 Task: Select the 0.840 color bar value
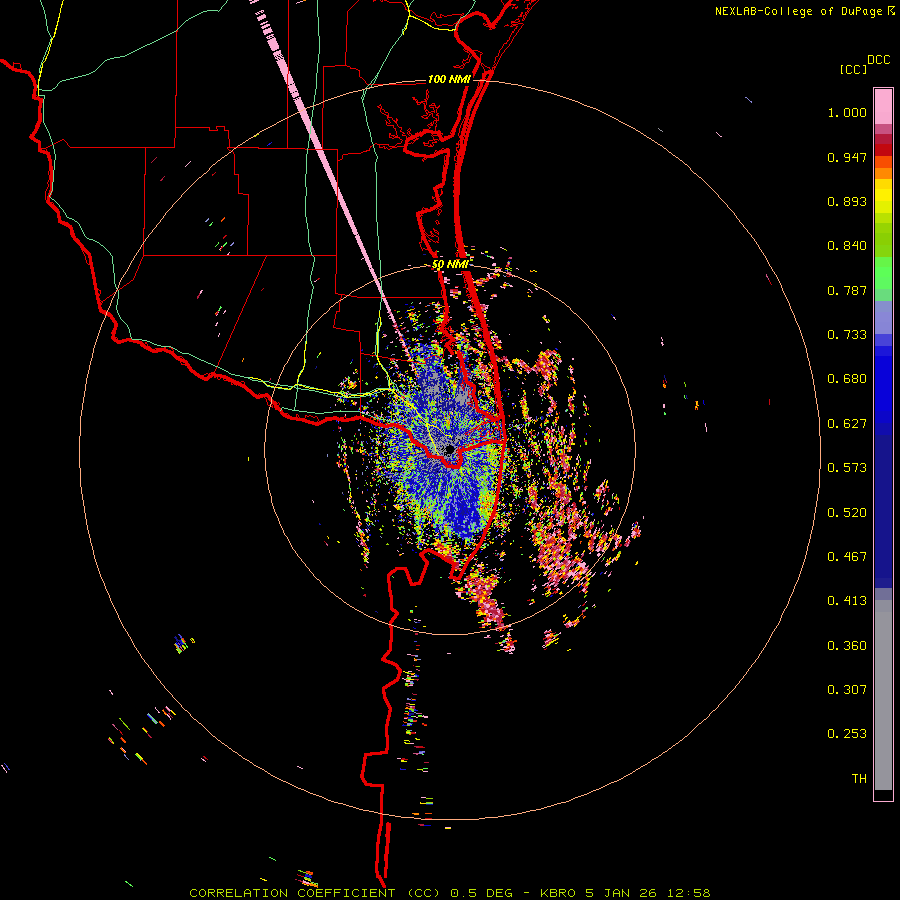coord(847,246)
